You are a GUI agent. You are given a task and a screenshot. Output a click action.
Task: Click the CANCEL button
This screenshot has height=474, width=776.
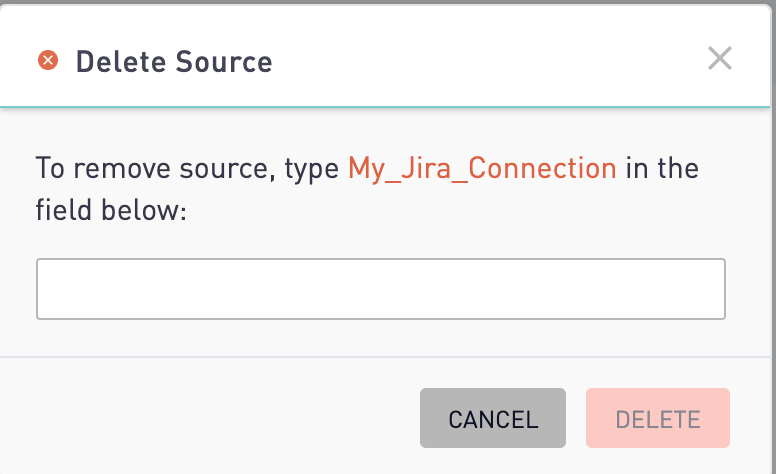(x=493, y=418)
